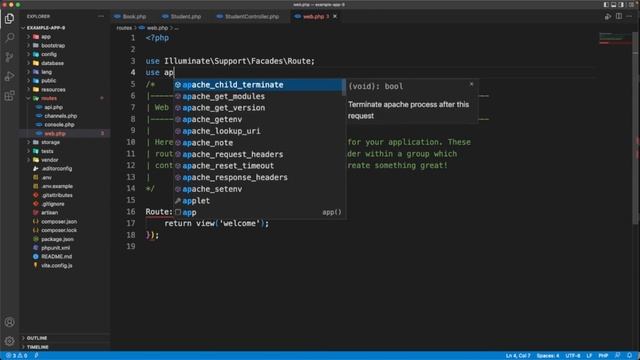Open package.json file
Image resolution: width=640 pixels, height=360 pixels.
tap(57, 239)
